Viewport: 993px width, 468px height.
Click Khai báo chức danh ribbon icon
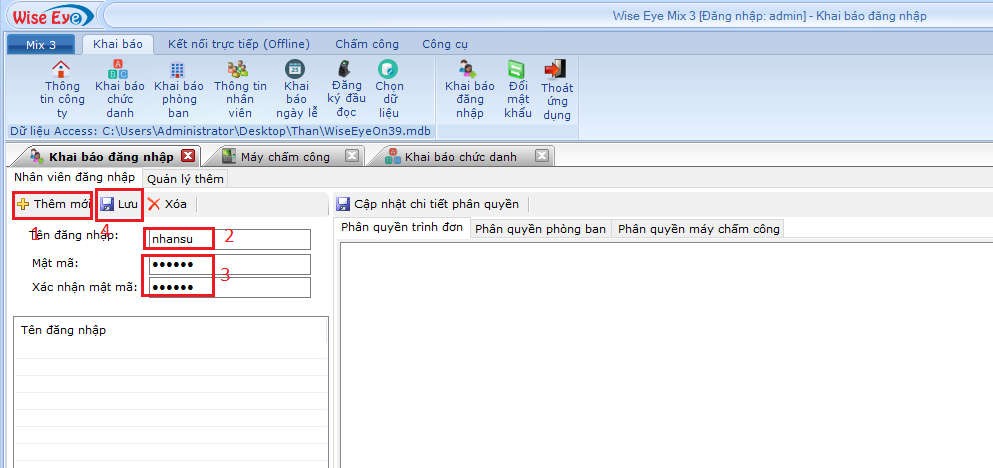[x=119, y=70]
